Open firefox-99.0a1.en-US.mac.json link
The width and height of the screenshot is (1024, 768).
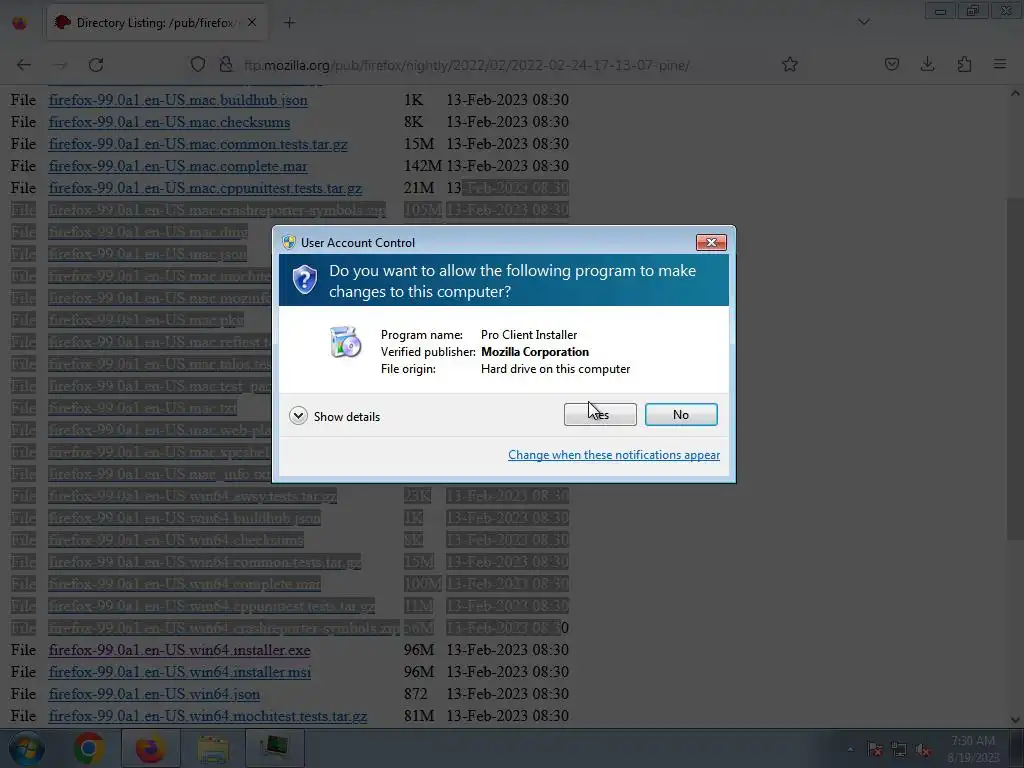[x=148, y=254]
